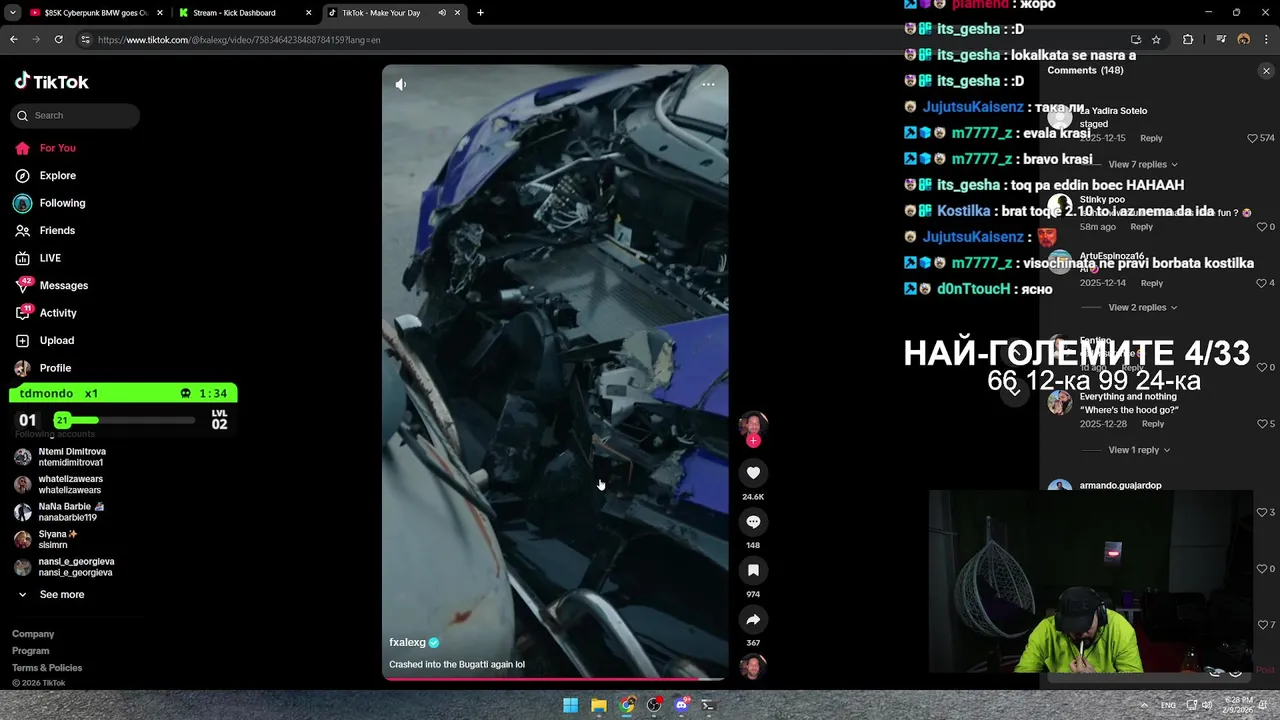Close the Comments panel
The width and height of the screenshot is (1280, 720).
click(1266, 71)
